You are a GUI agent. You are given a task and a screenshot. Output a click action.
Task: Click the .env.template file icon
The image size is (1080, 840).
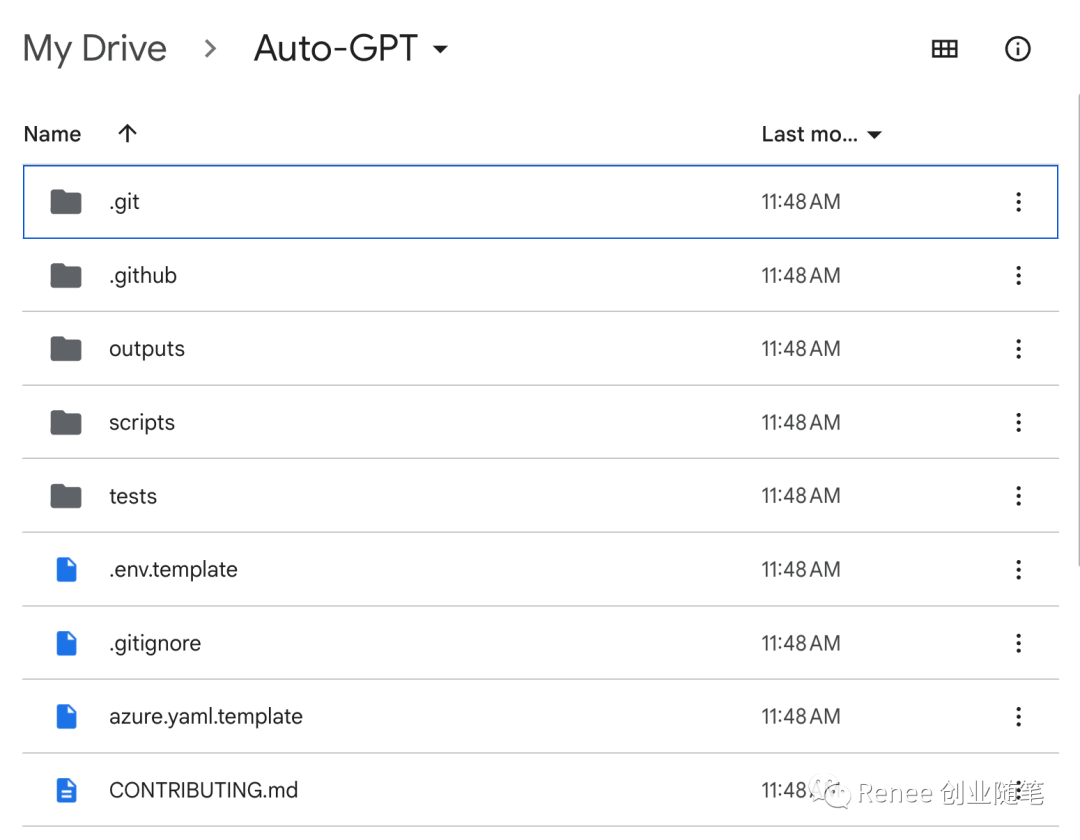click(66, 569)
